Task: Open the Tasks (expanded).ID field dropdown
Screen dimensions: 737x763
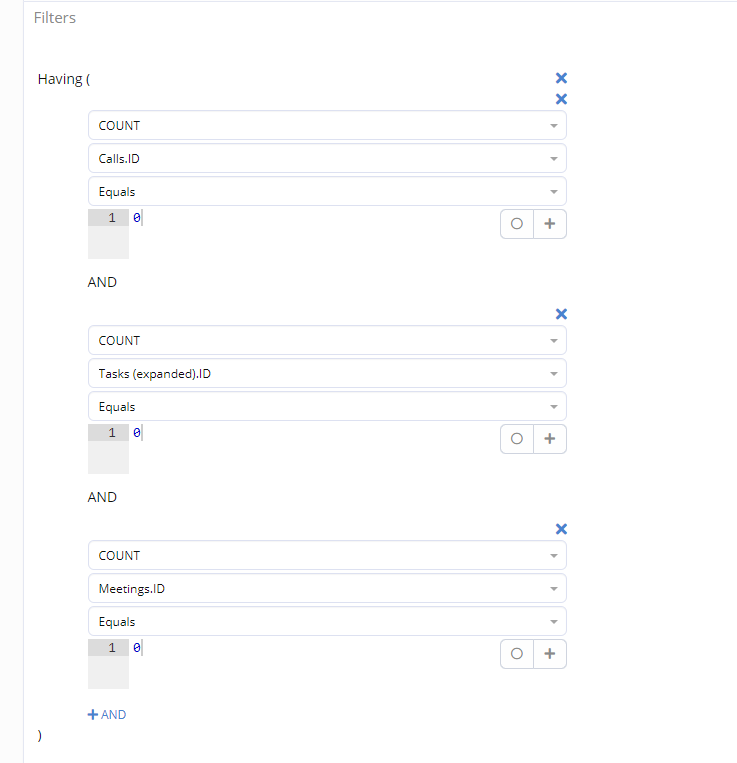Action: [x=327, y=373]
